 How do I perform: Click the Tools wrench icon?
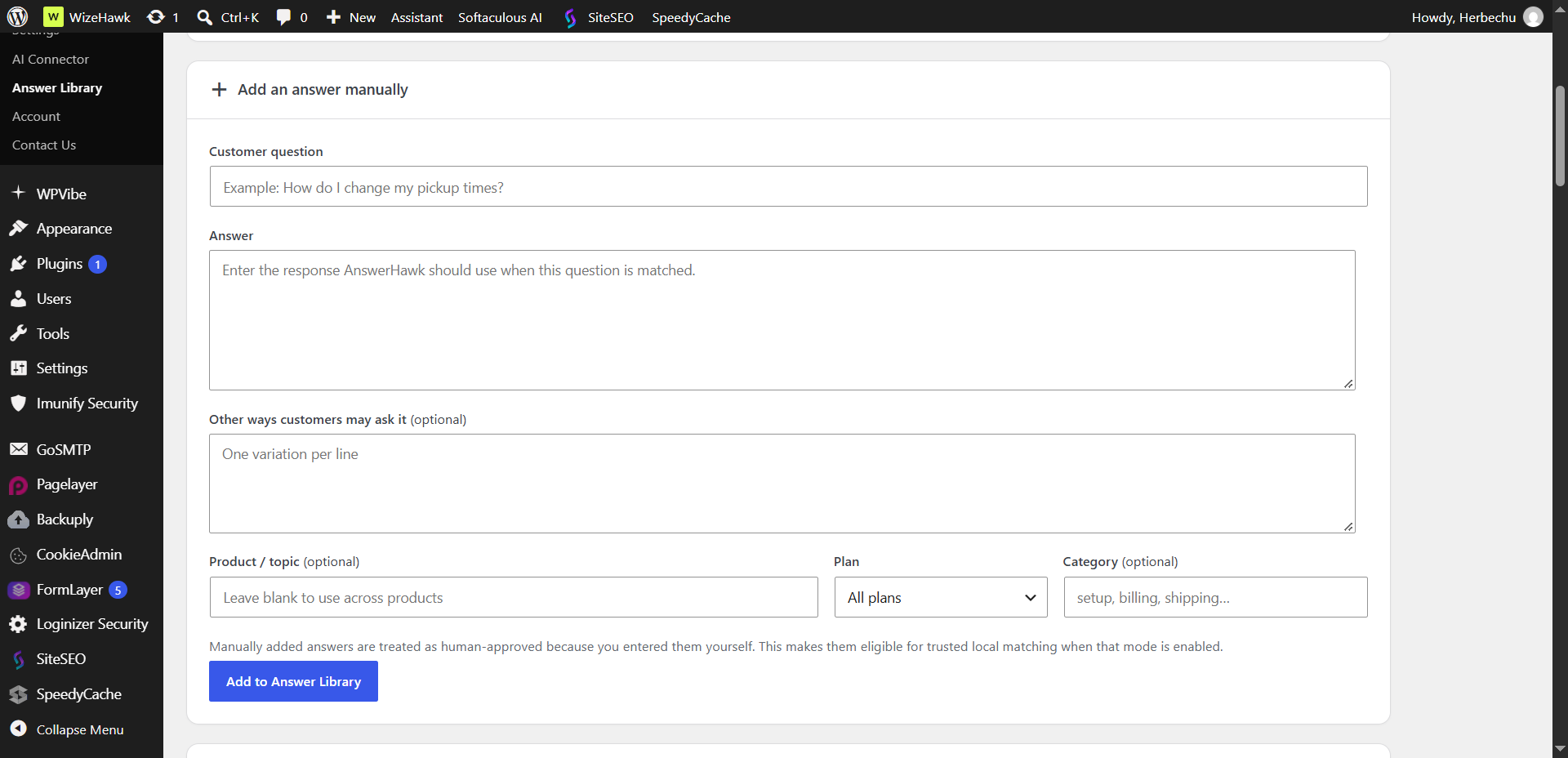[18, 333]
